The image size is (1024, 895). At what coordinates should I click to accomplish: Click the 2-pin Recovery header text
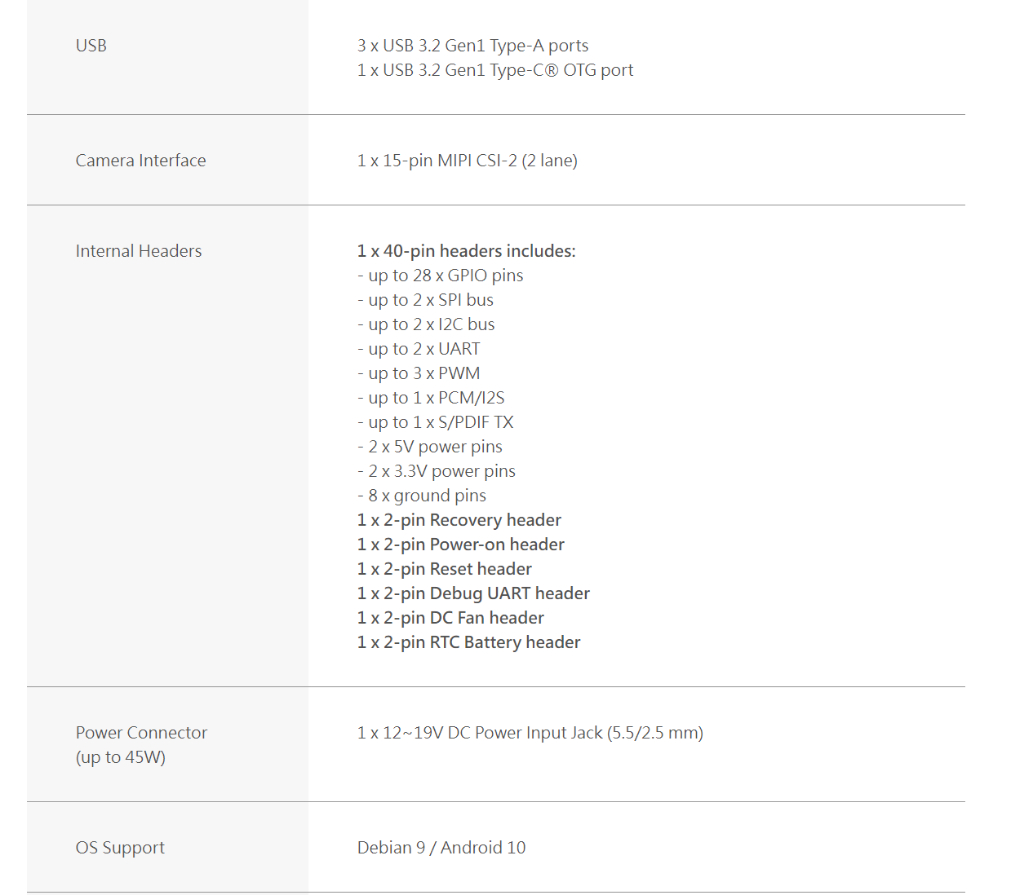459,521
